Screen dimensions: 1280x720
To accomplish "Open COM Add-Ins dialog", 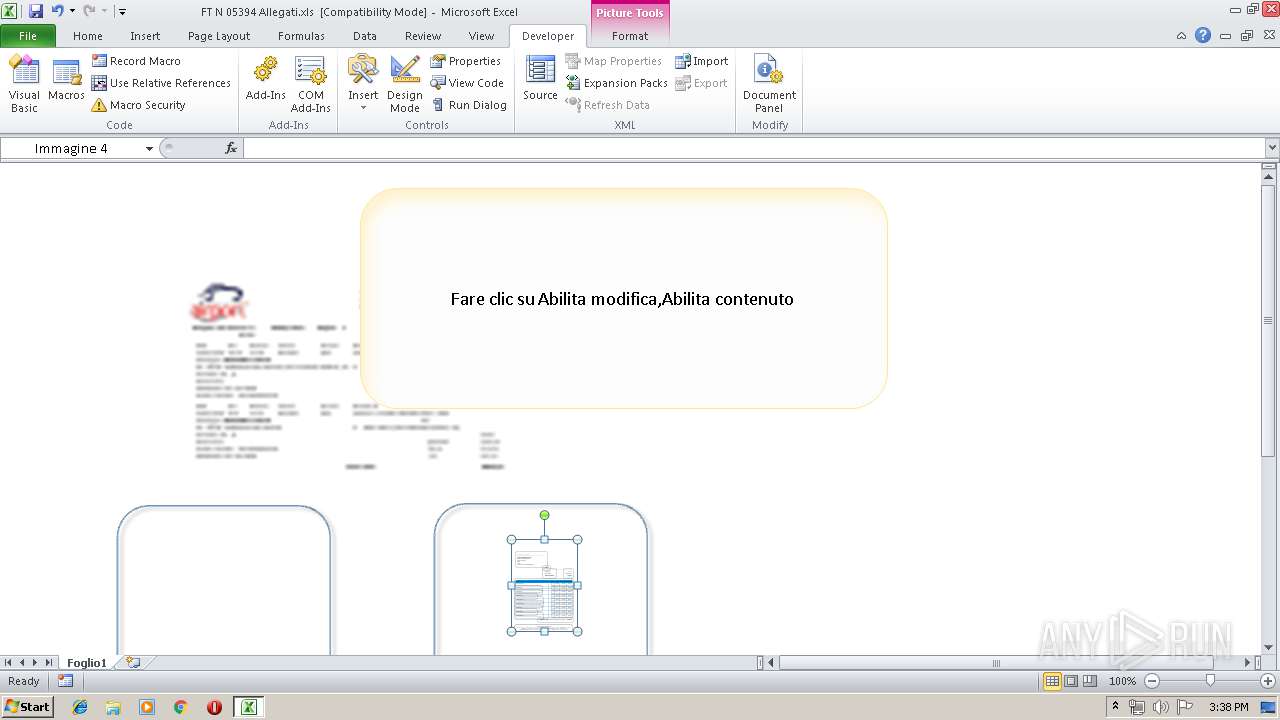I will (311, 84).
